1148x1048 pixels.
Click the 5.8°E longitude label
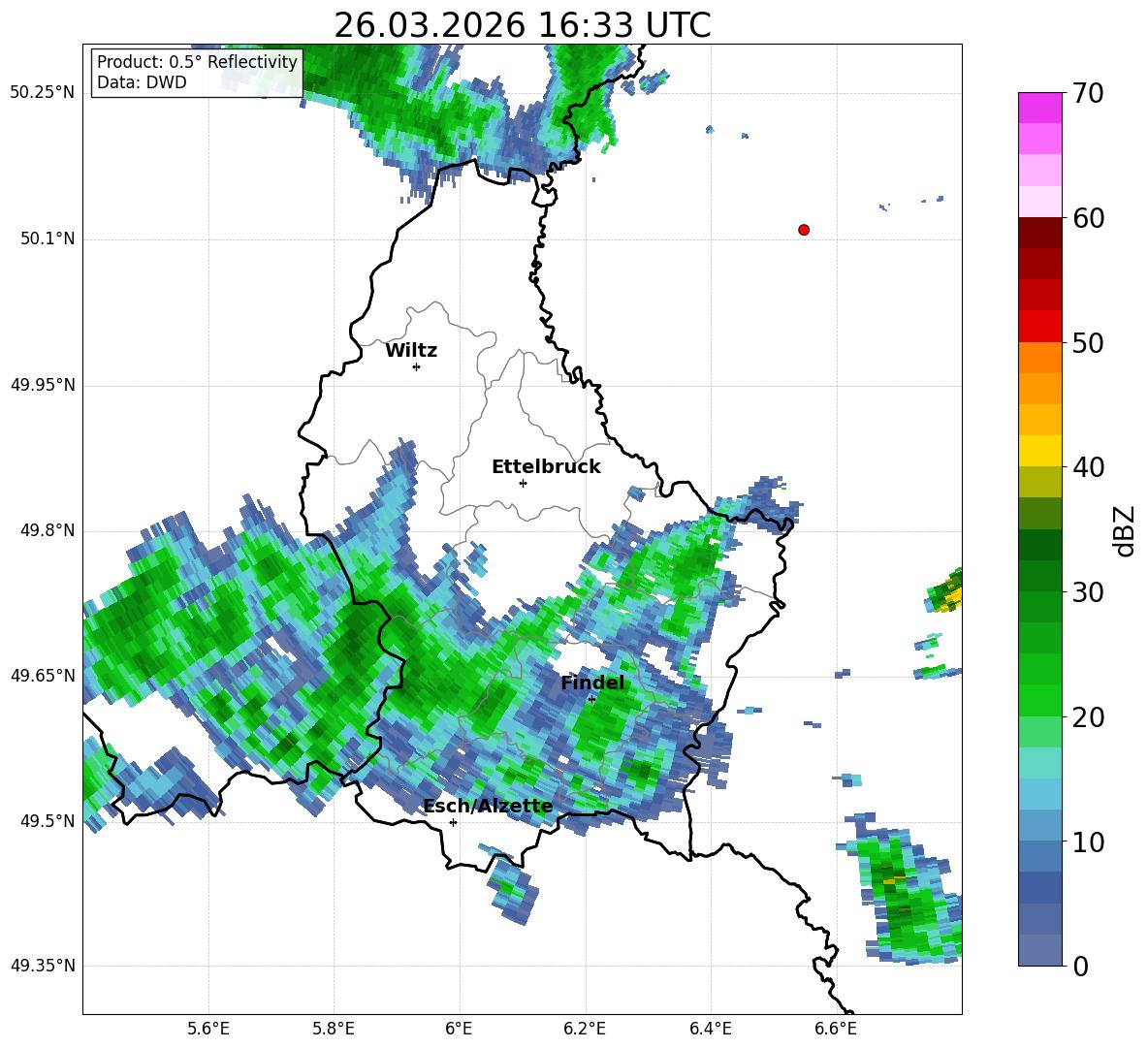pos(334,1029)
